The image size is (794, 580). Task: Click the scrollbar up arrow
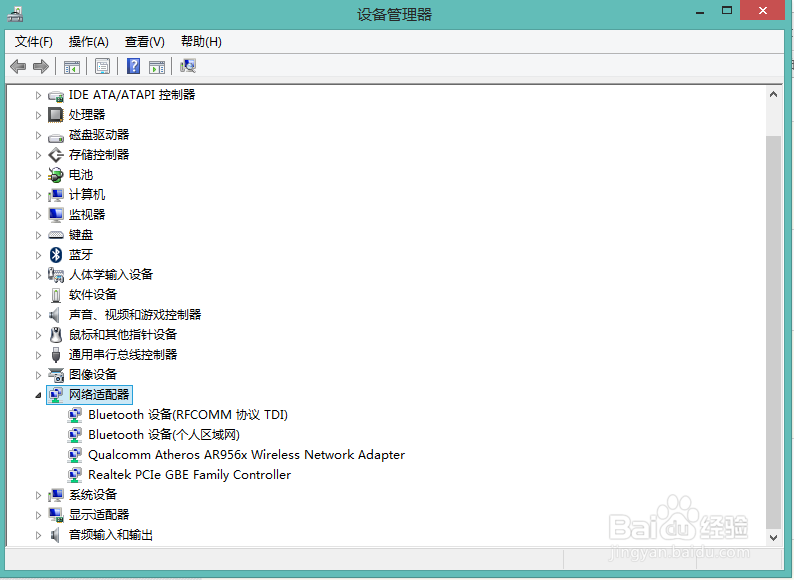pyautogui.click(x=773, y=94)
